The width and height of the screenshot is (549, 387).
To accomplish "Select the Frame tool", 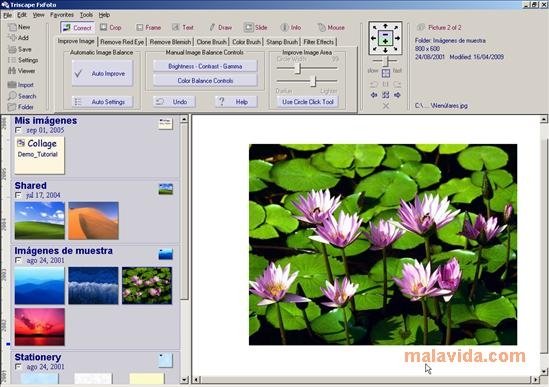I will coord(148,27).
